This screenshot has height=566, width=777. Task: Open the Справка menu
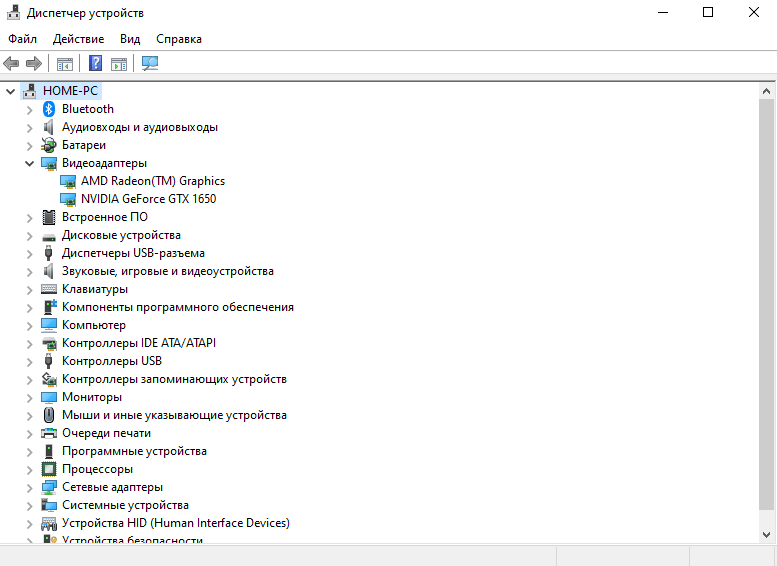179,39
